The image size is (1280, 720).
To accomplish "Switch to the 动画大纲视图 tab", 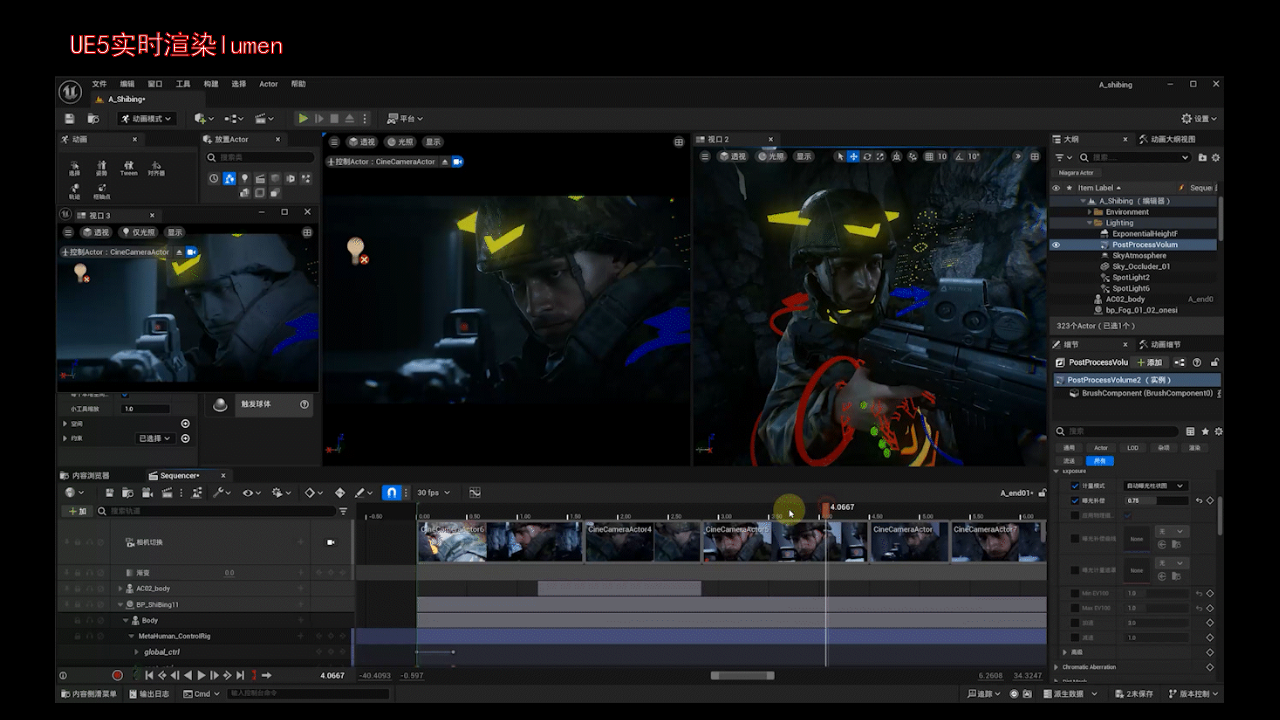I will 1167,139.
